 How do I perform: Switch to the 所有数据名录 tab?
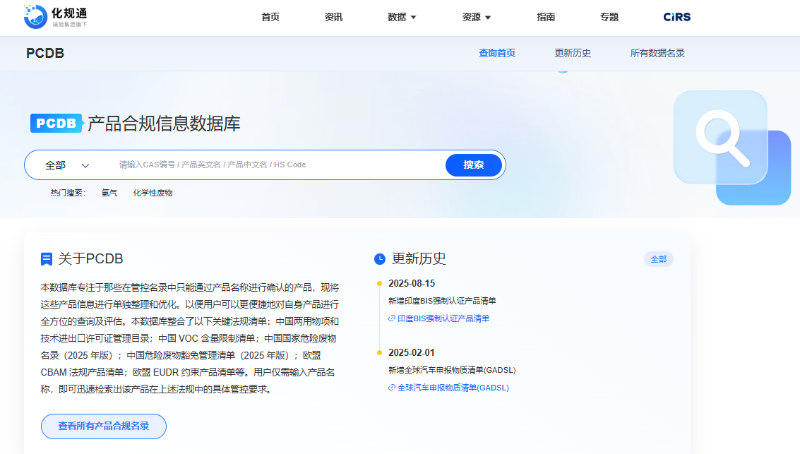[x=657, y=53]
